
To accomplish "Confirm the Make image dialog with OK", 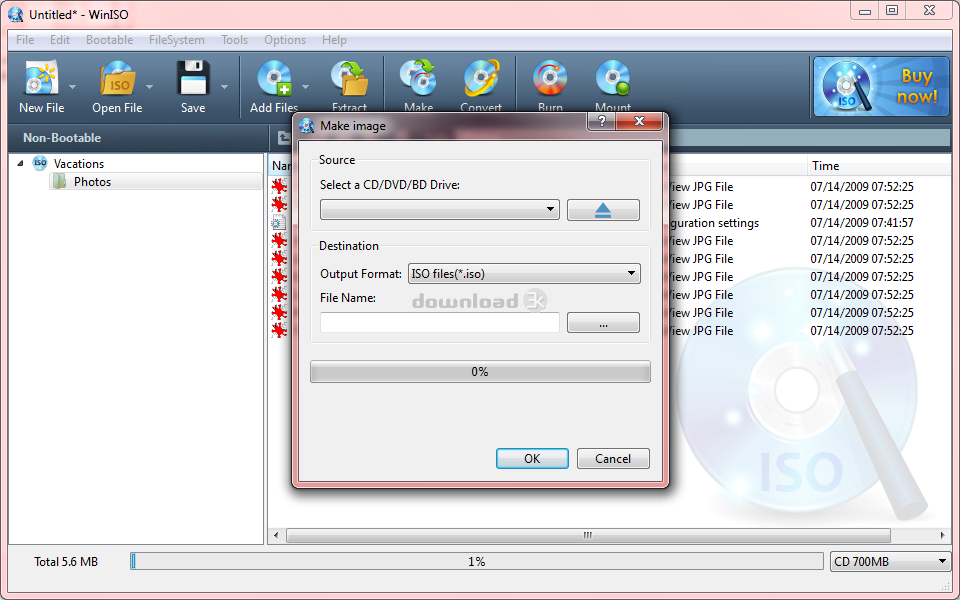I will click(532, 458).
